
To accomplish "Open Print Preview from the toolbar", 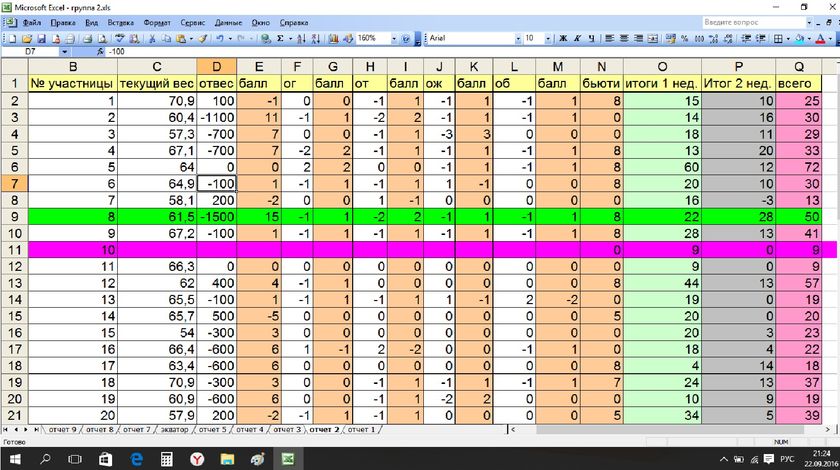I will click(102, 39).
